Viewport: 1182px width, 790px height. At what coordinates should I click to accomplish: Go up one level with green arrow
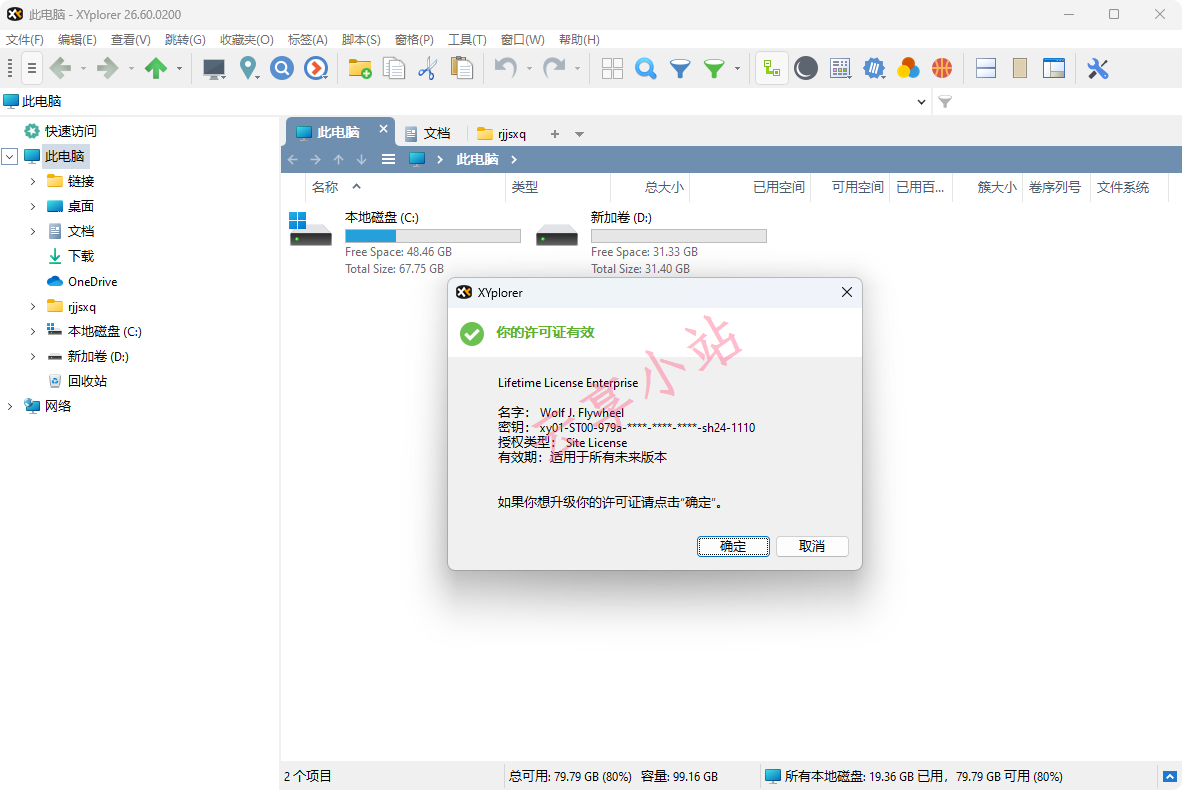[156, 69]
